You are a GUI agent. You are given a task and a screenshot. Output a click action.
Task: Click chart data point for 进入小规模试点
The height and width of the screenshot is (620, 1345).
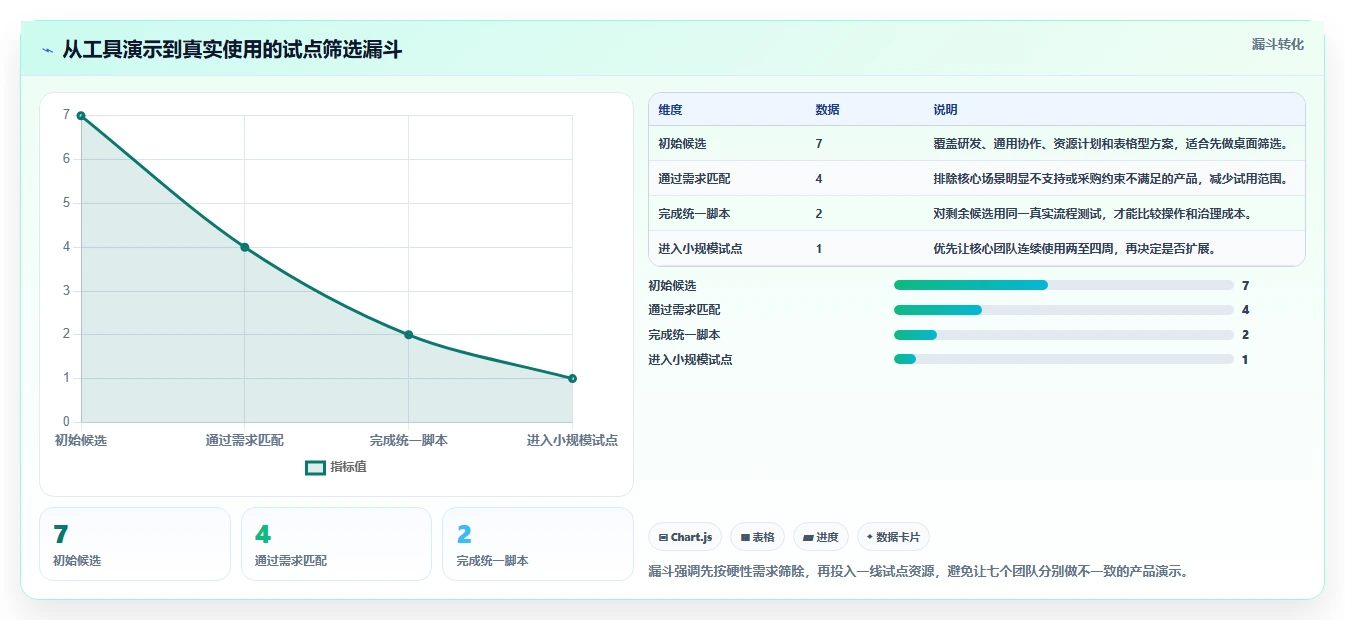[572, 378]
